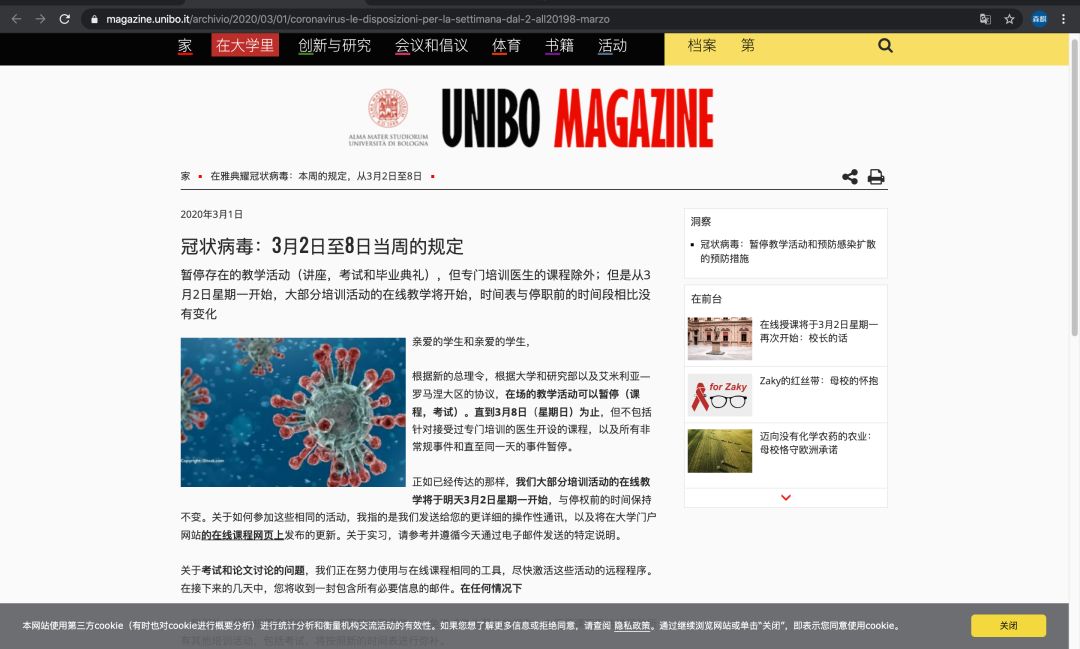Click the palazzo courtyard thumbnail

[x=720, y=338]
